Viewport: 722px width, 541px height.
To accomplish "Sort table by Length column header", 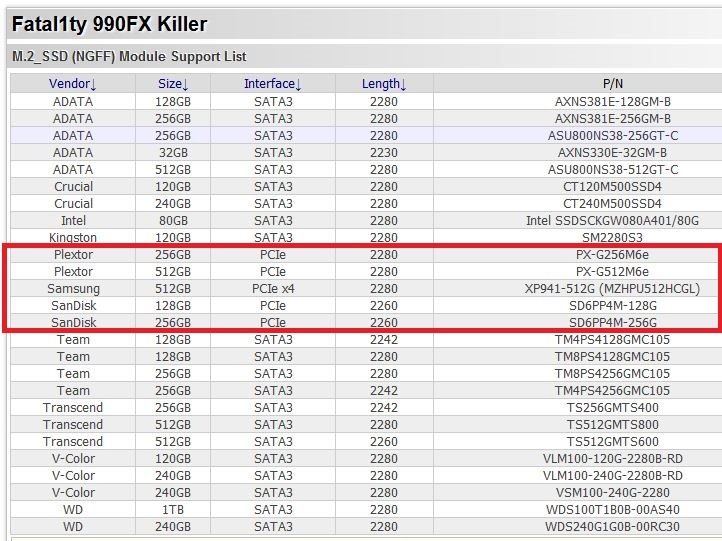I will coord(384,84).
